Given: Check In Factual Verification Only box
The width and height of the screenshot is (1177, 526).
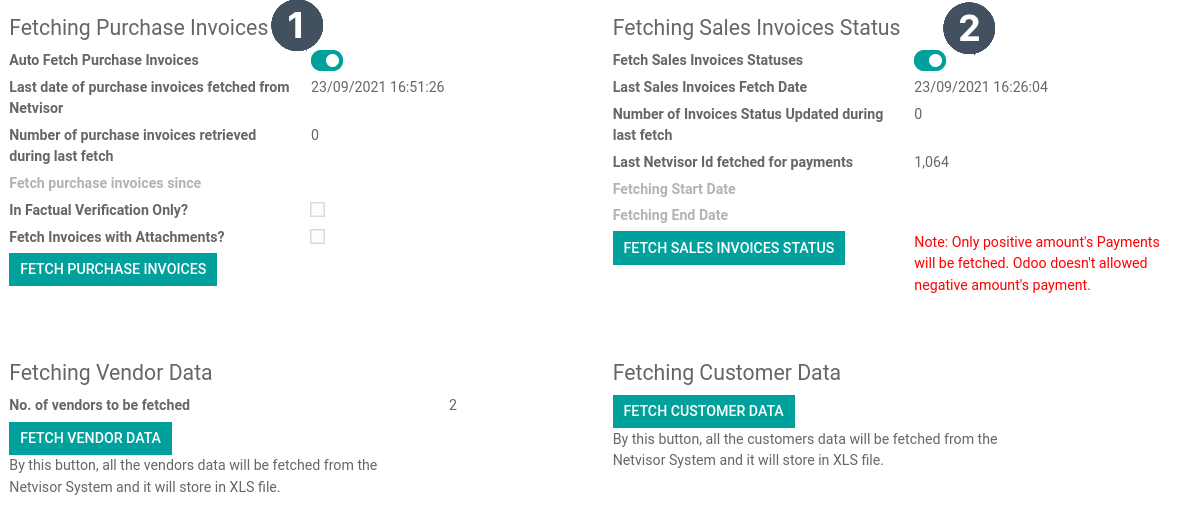Looking at the screenshot, I should point(318,209).
